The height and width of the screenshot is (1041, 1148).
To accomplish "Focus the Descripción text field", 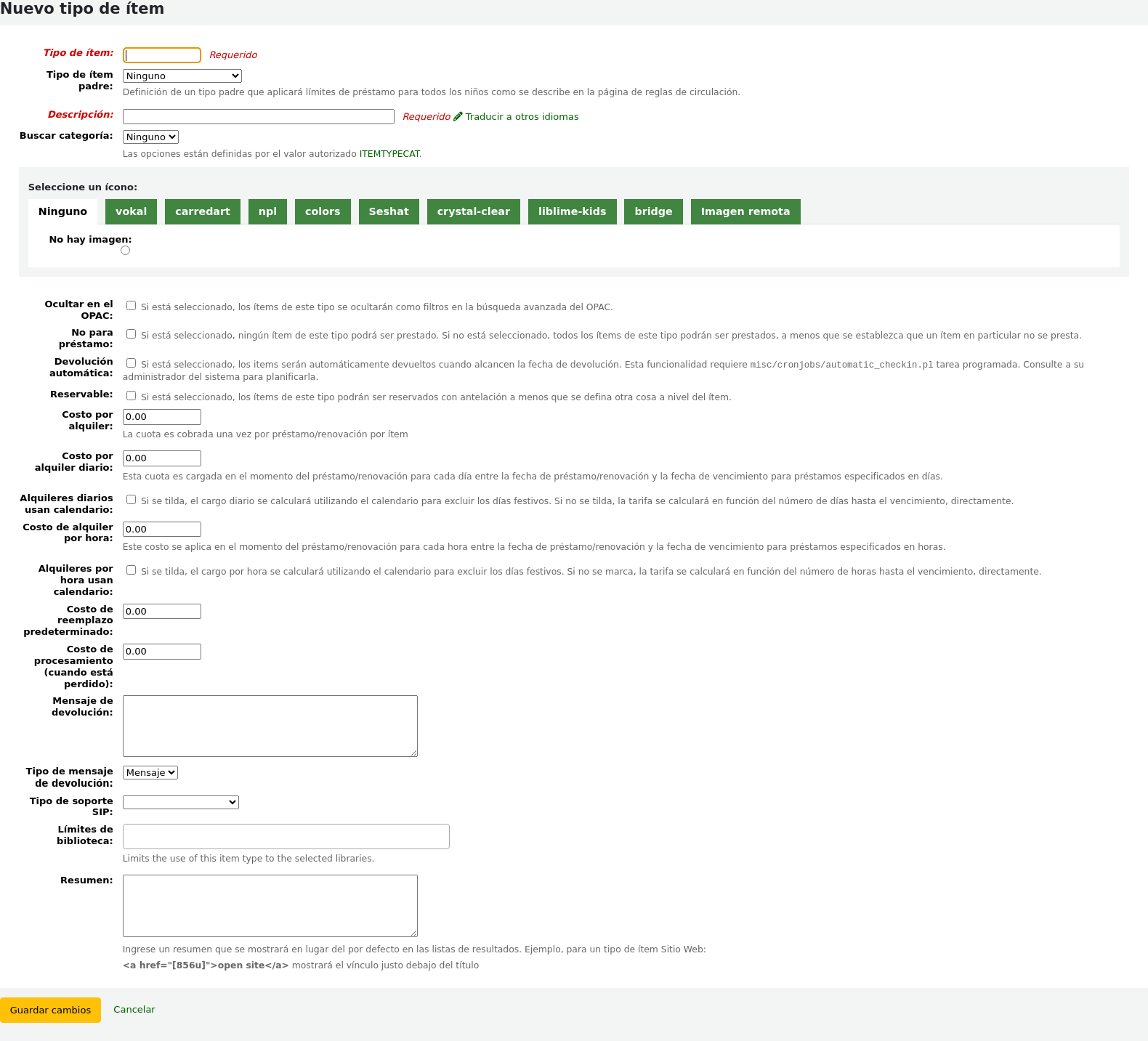I will 258,117.
